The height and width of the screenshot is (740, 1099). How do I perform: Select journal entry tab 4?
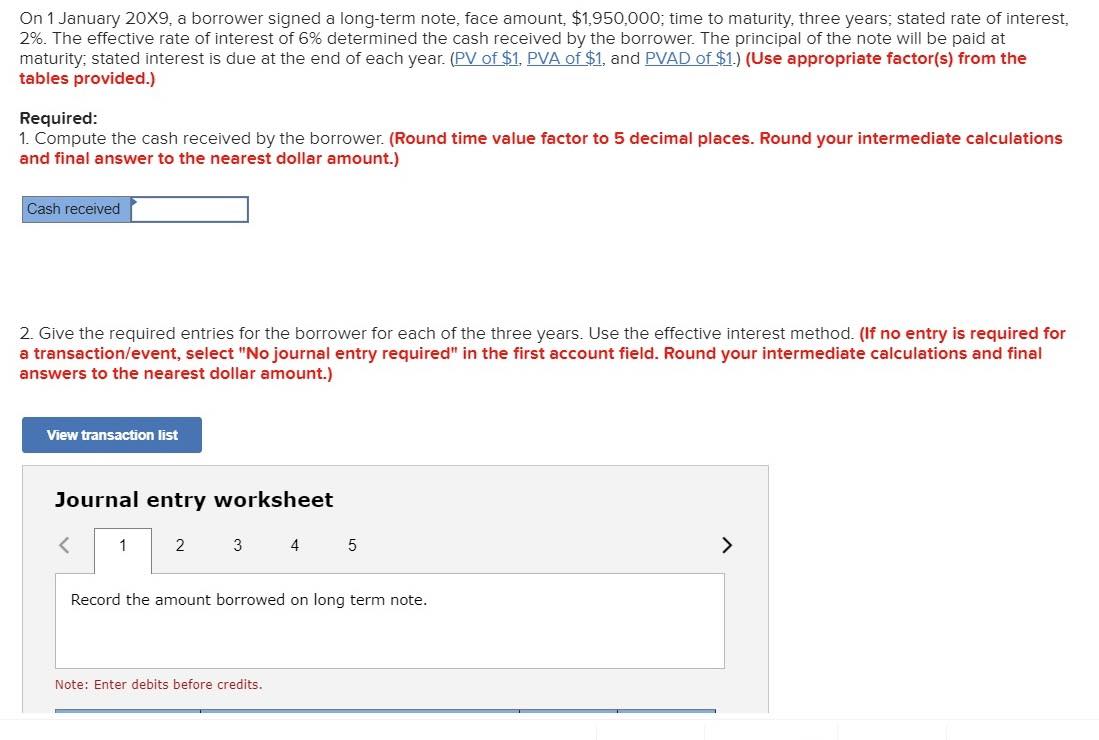point(294,545)
